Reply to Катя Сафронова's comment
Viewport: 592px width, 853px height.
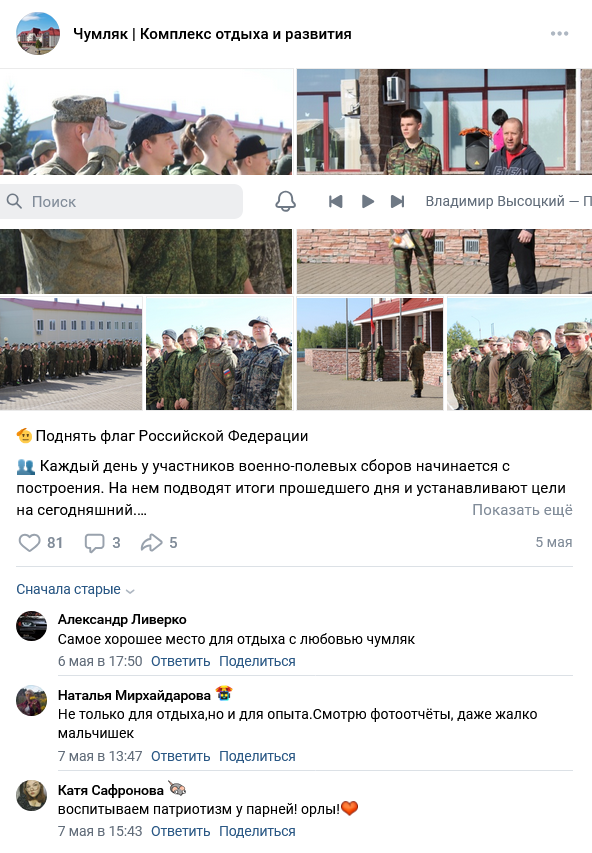tap(181, 831)
